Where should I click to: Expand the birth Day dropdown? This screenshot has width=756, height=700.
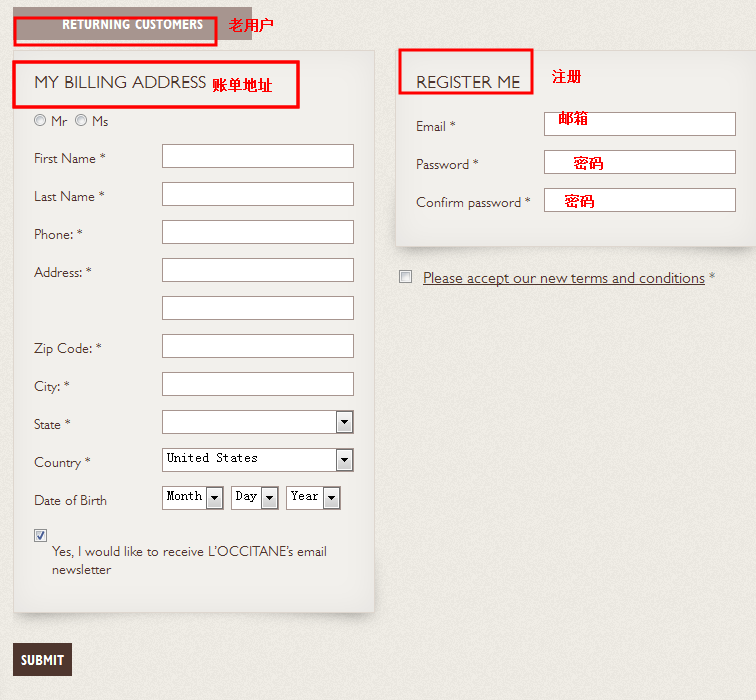[x=254, y=498]
